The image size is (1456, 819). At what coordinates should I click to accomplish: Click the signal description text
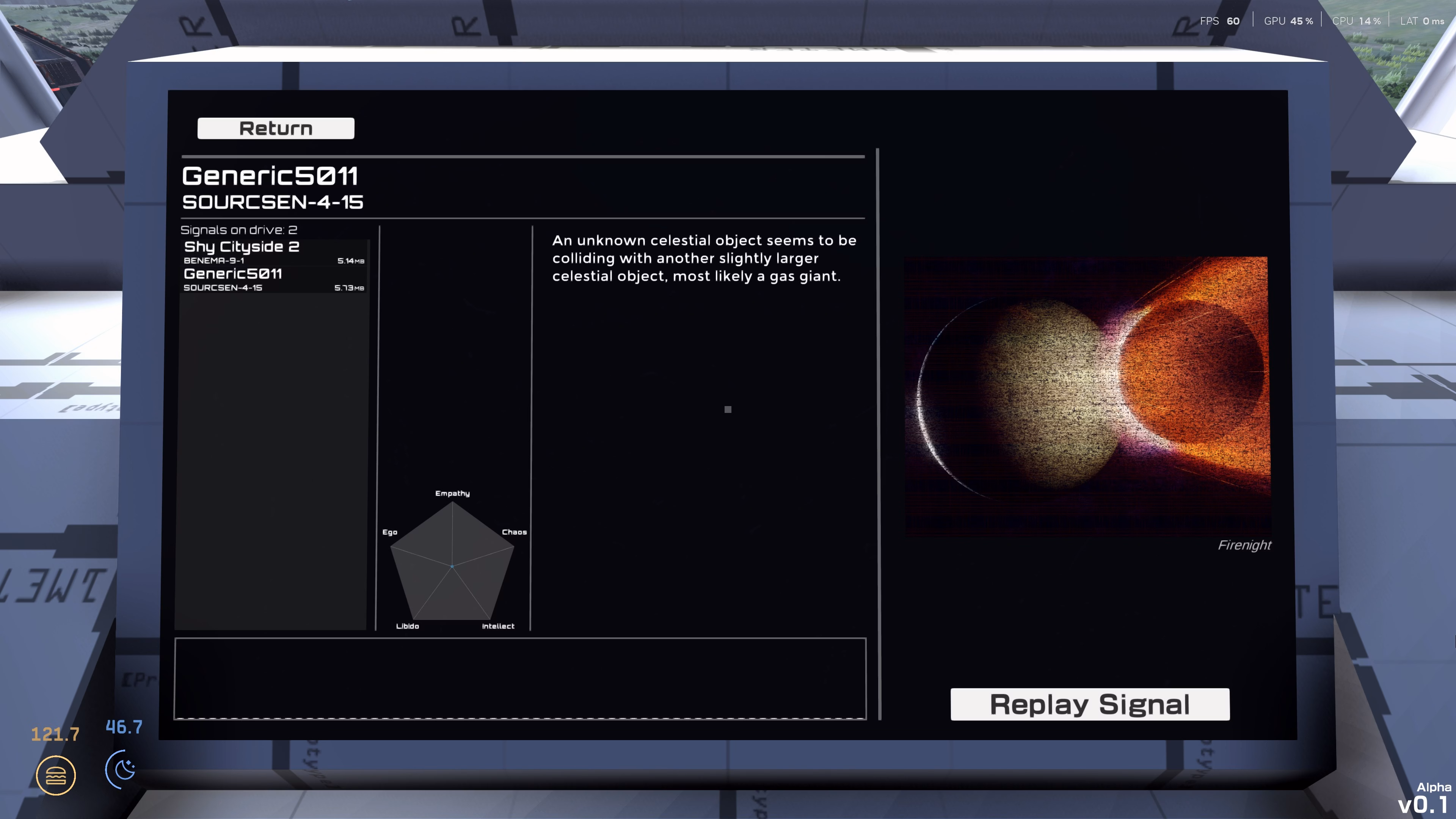[704, 258]
